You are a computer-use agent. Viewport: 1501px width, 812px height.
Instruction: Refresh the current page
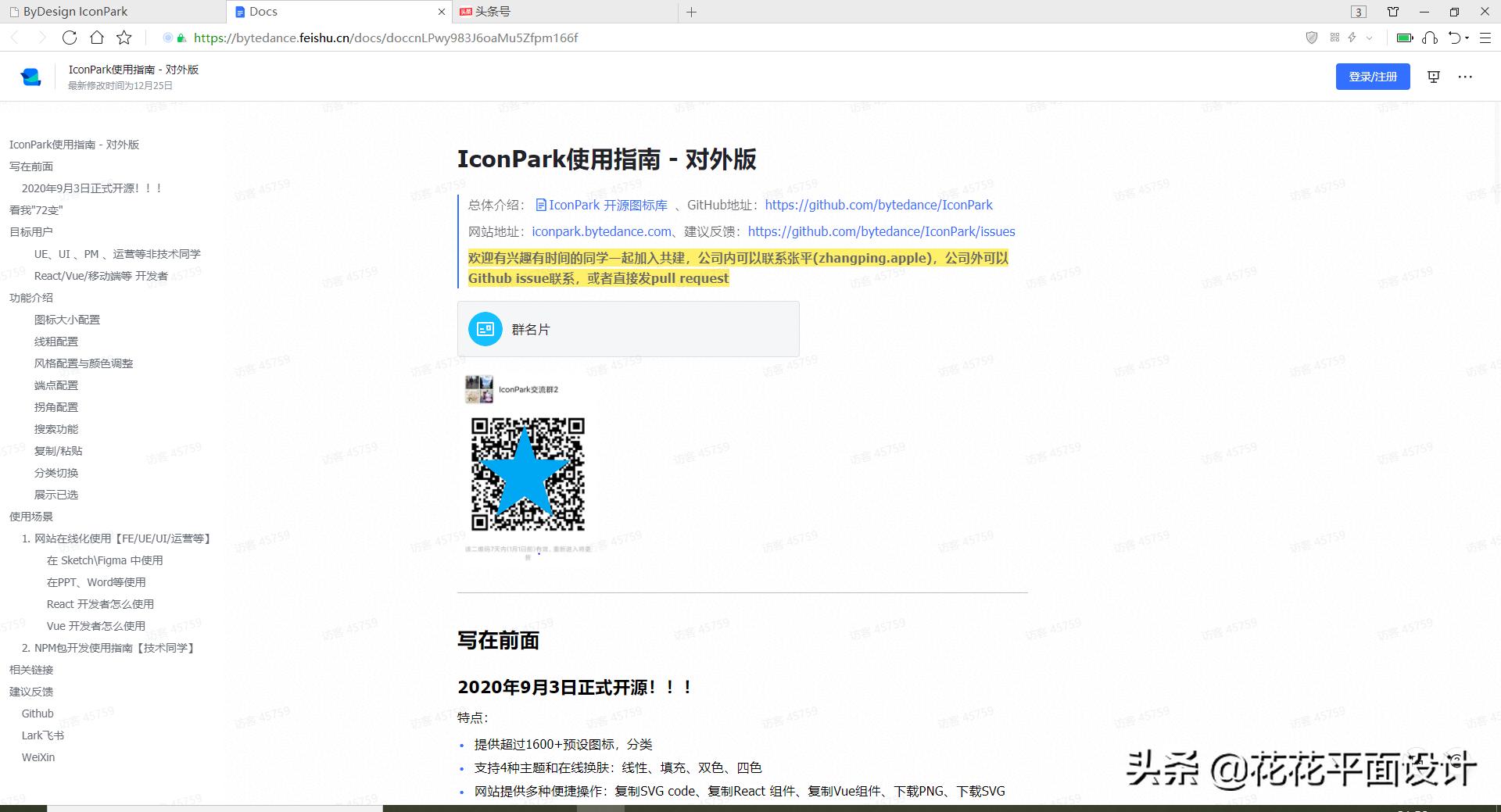[69, 38]
